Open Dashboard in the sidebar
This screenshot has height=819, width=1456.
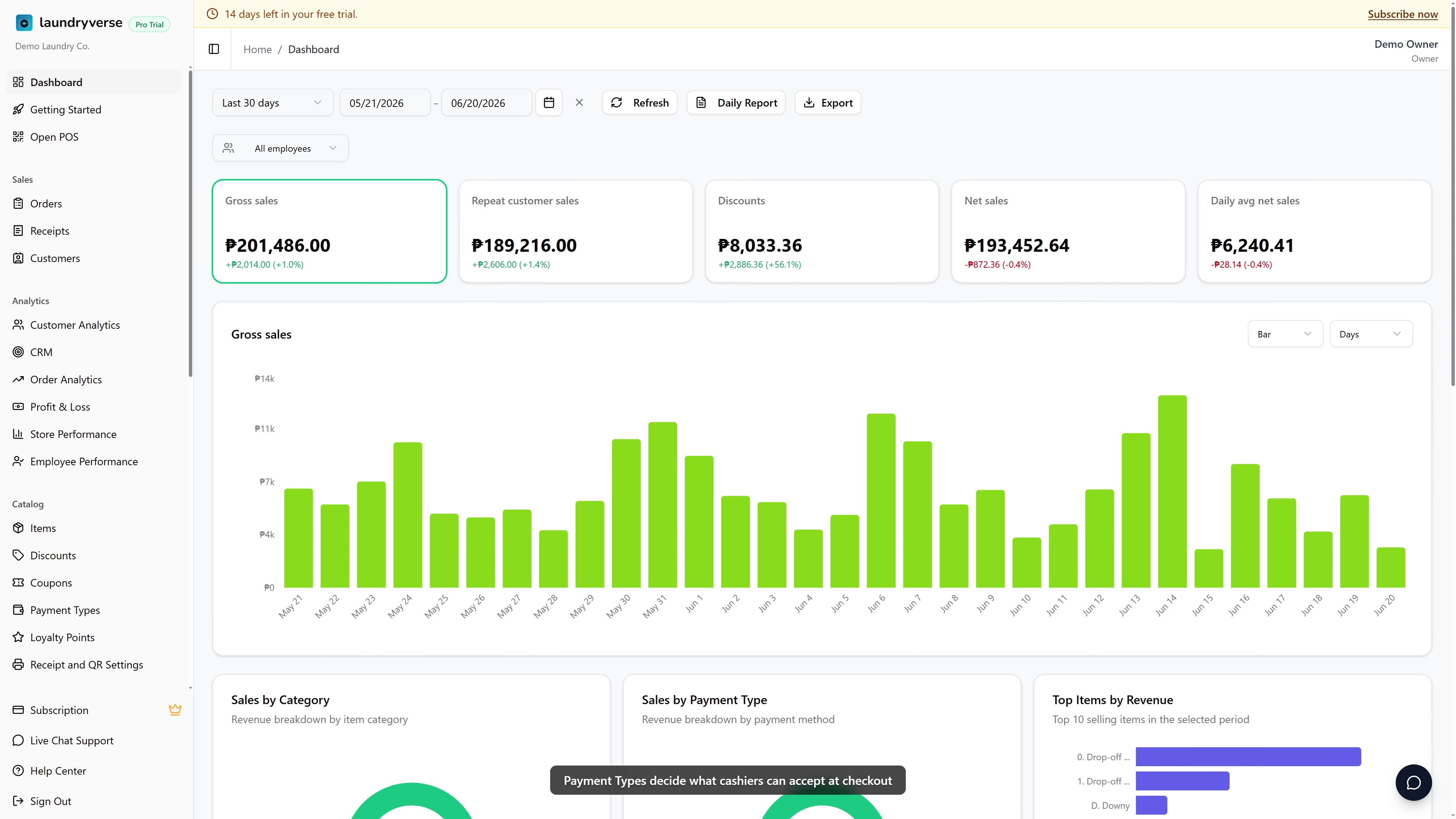[x=94, y=82]
